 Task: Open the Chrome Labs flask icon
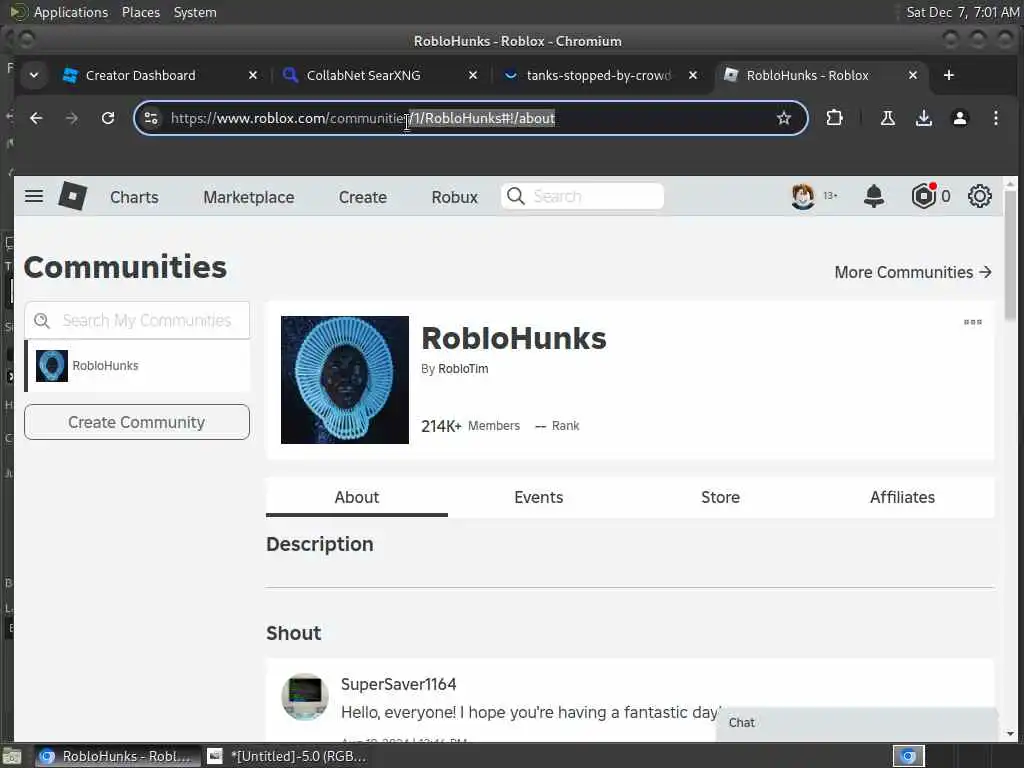(888, 118)
